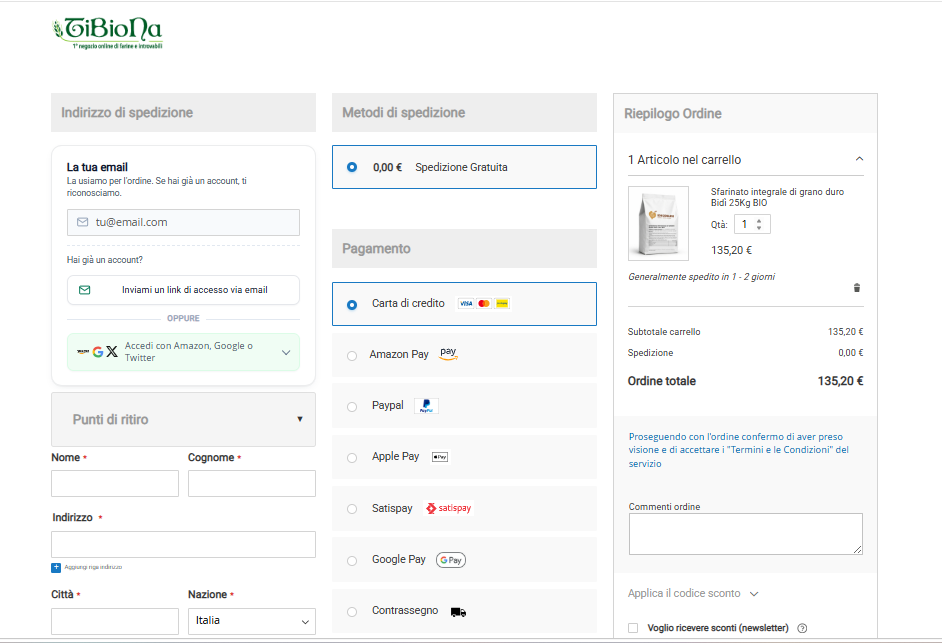Image resolution: width=942 pixels, height=643 pixels.
Task: Select Spedizione Gratuita shipping radio
Action: pos(352,167)
